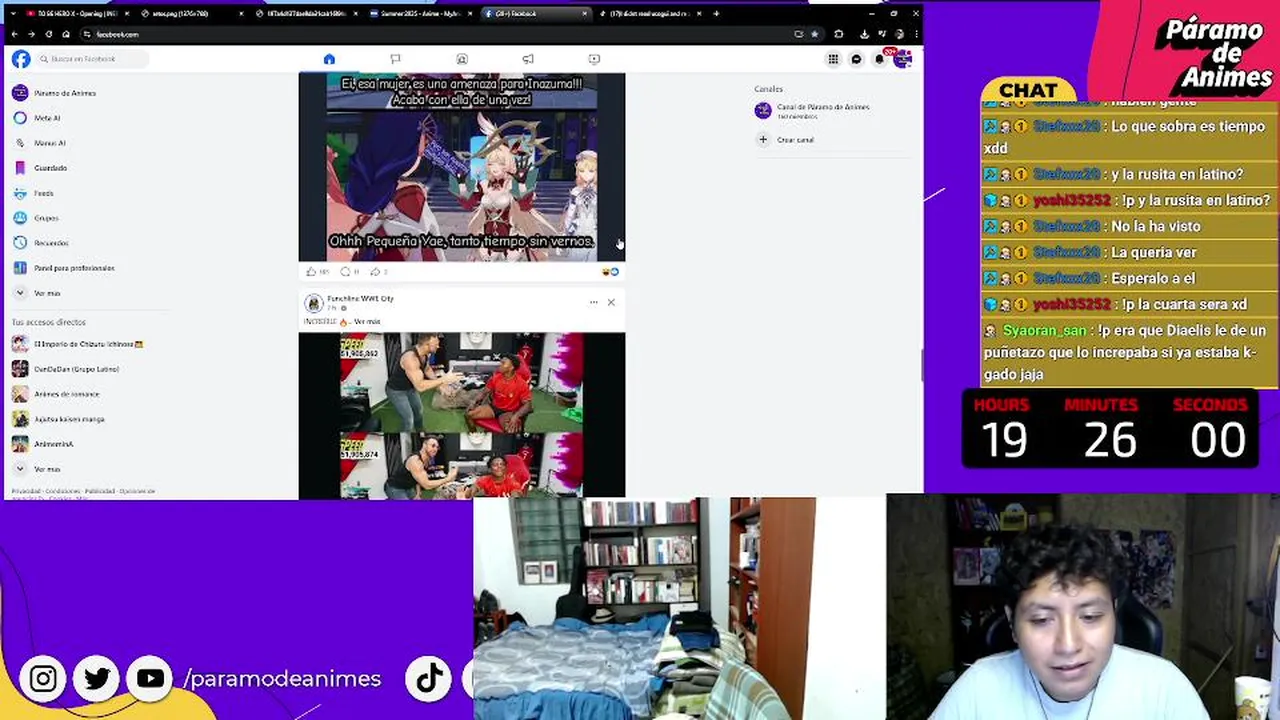This screenshot has height=720, width=1280.
Task: Open Punchline WWE City page name
Action: [x=360, y=298]
